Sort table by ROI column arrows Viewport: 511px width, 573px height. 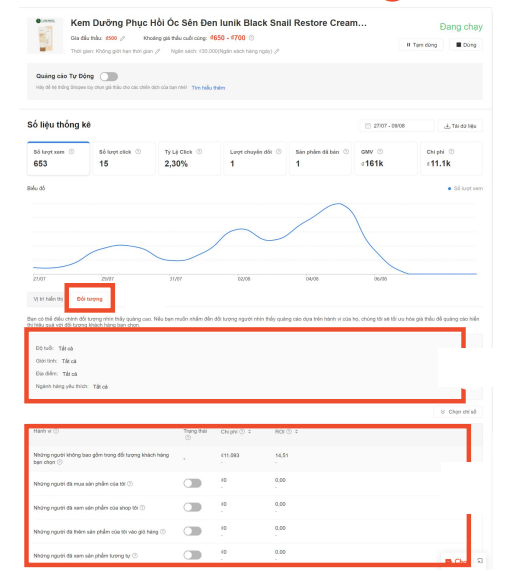click(x=296, y=432)
